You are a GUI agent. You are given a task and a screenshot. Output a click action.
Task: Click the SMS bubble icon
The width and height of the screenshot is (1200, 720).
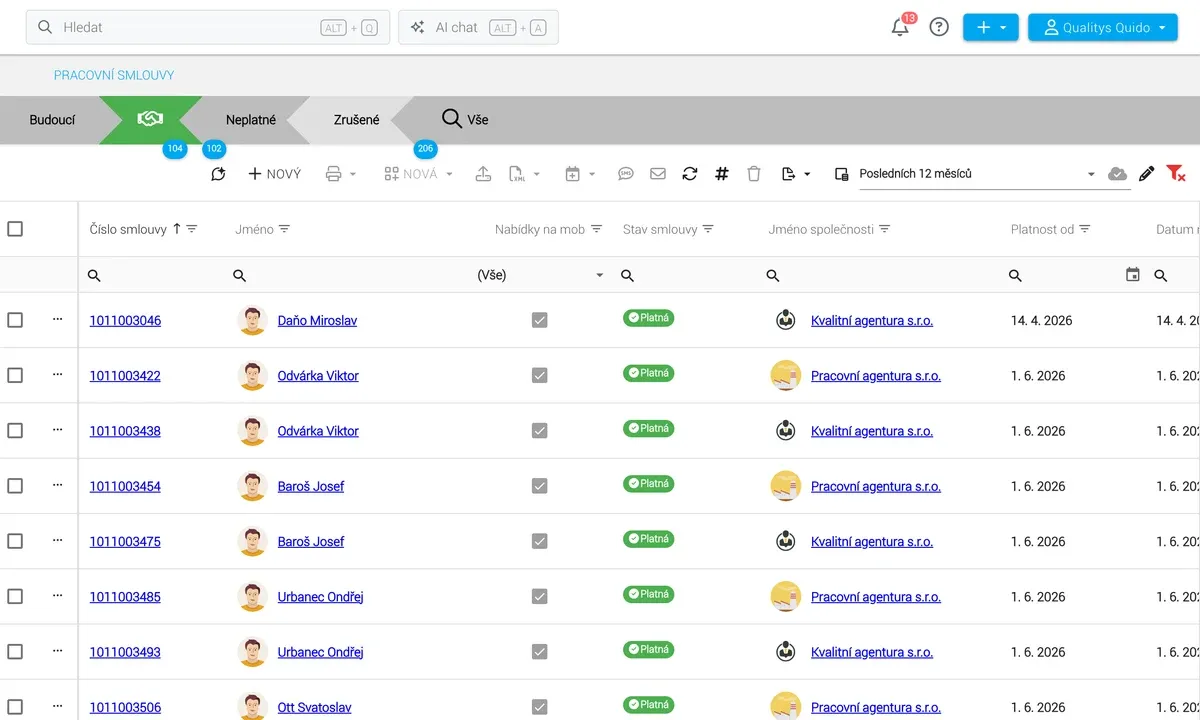[626, 174]
